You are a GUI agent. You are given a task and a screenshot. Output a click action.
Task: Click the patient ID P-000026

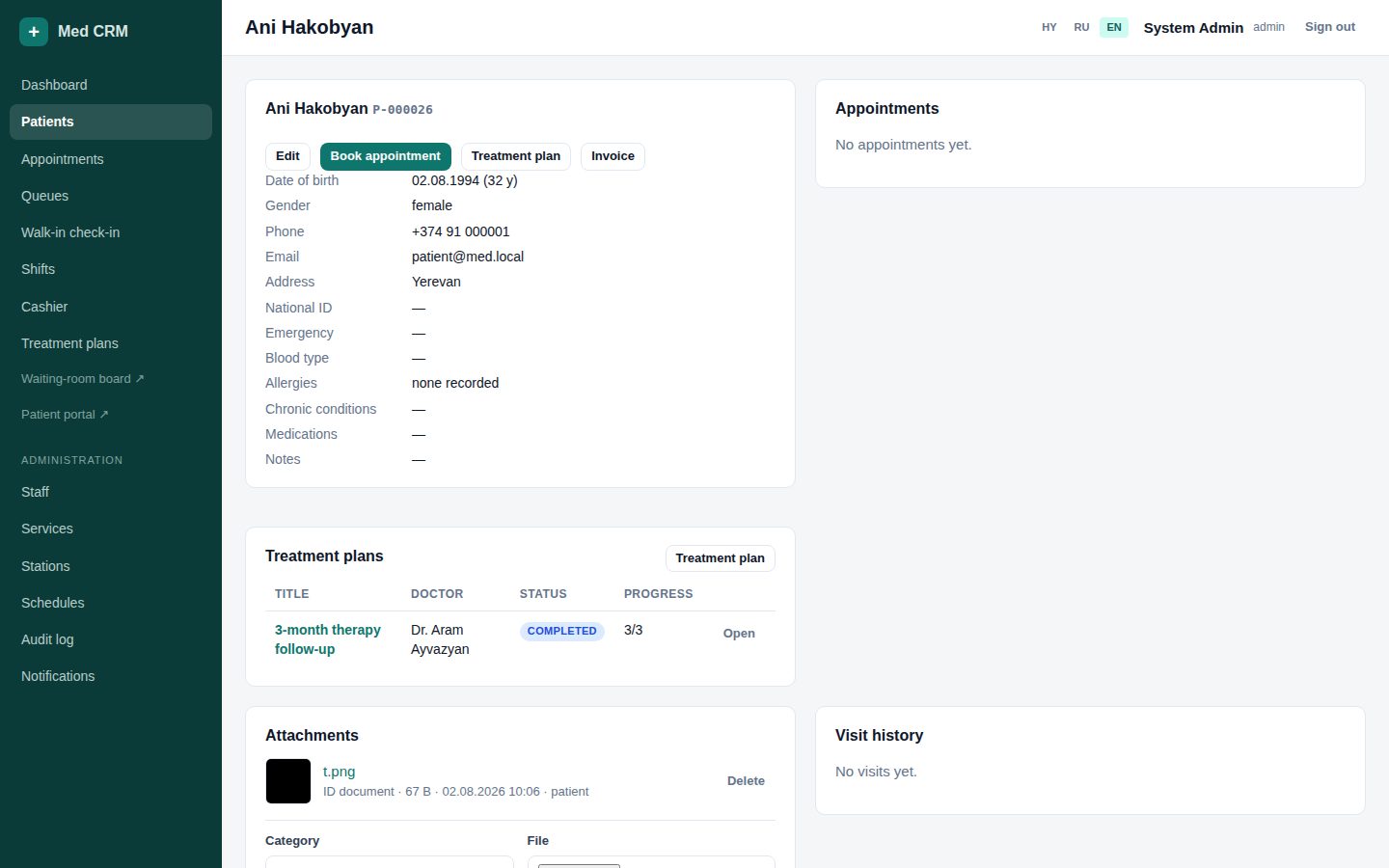[402, 110]
